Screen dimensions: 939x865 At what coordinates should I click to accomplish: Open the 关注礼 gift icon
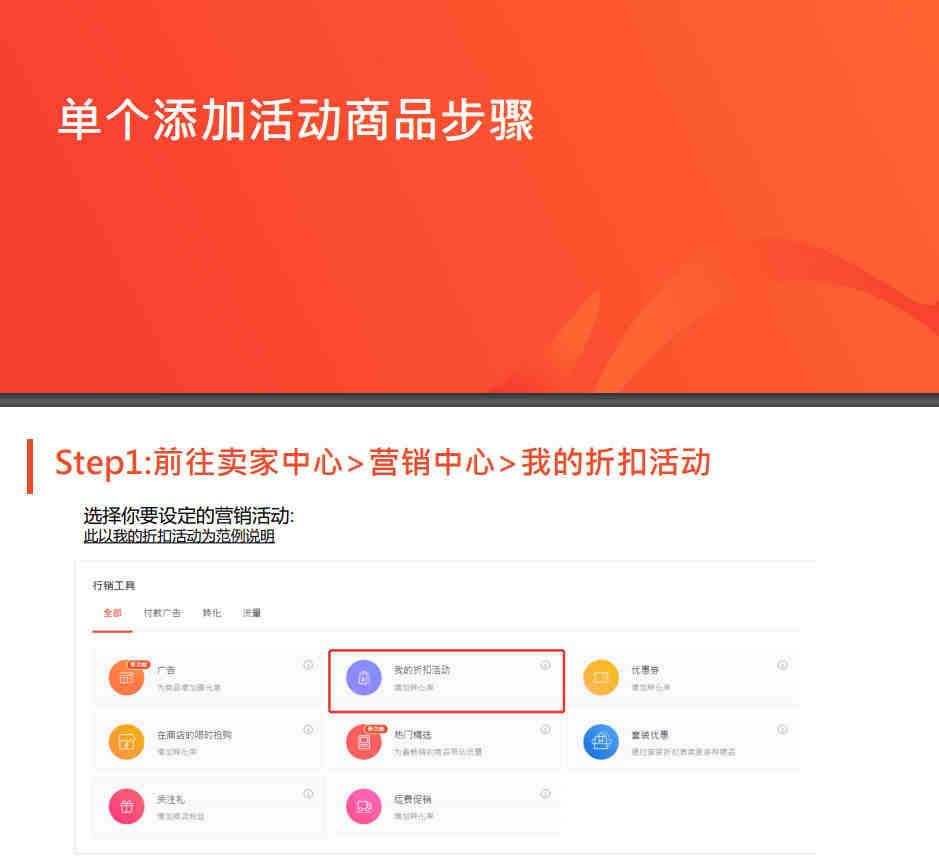(126, 806)
